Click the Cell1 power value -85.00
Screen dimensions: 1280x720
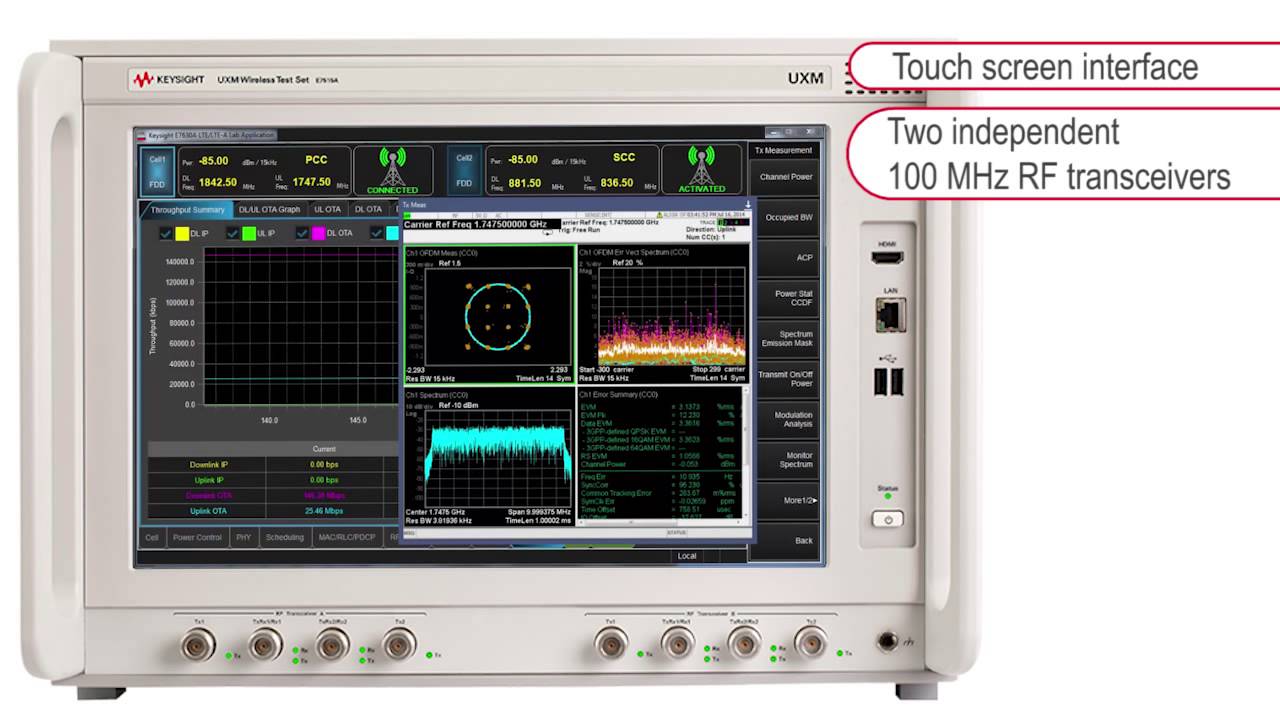coord(213,160)
